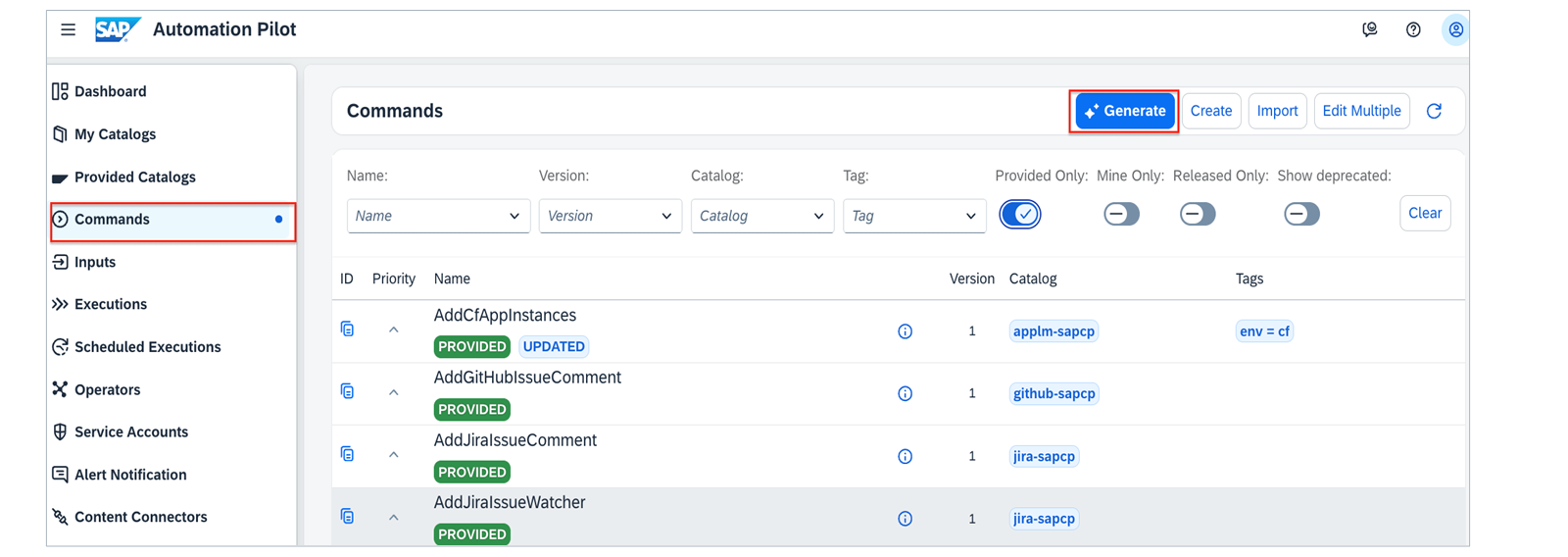Select Commands in the sidebar
This screenshot has width=1568, height=557.
172,220
